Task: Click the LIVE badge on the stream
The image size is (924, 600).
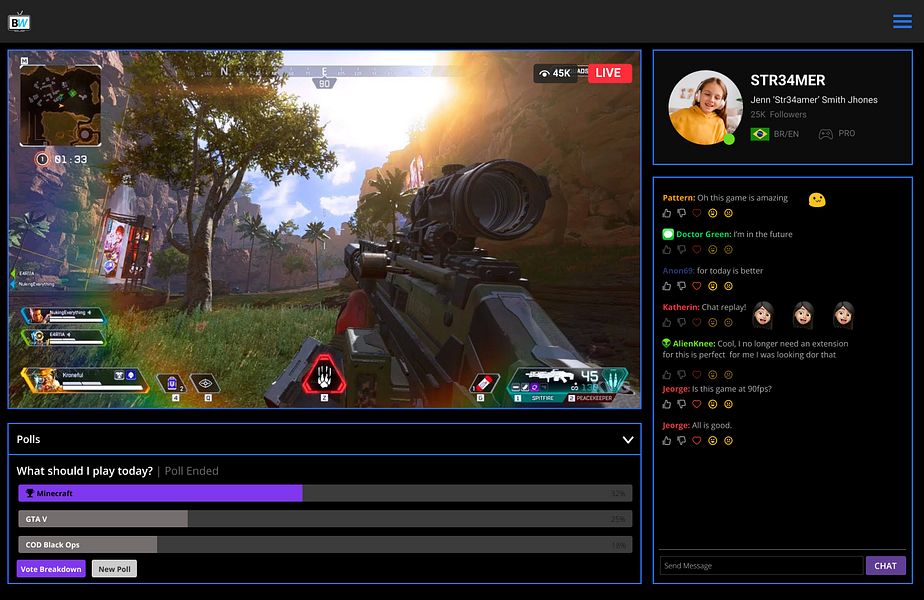Action: (x=610, y=72)
